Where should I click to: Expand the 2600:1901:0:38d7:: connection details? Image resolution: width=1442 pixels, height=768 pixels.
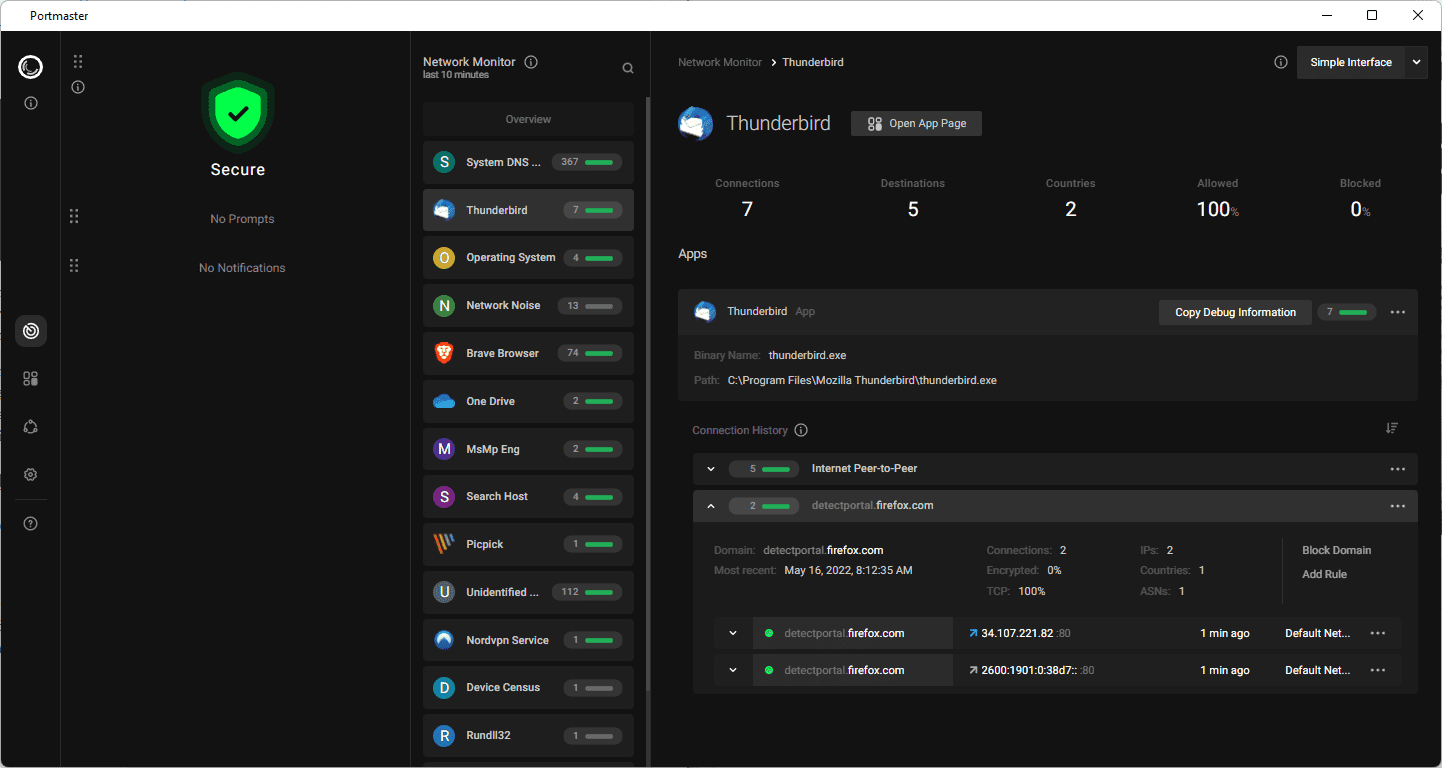(x=733, y=670)
